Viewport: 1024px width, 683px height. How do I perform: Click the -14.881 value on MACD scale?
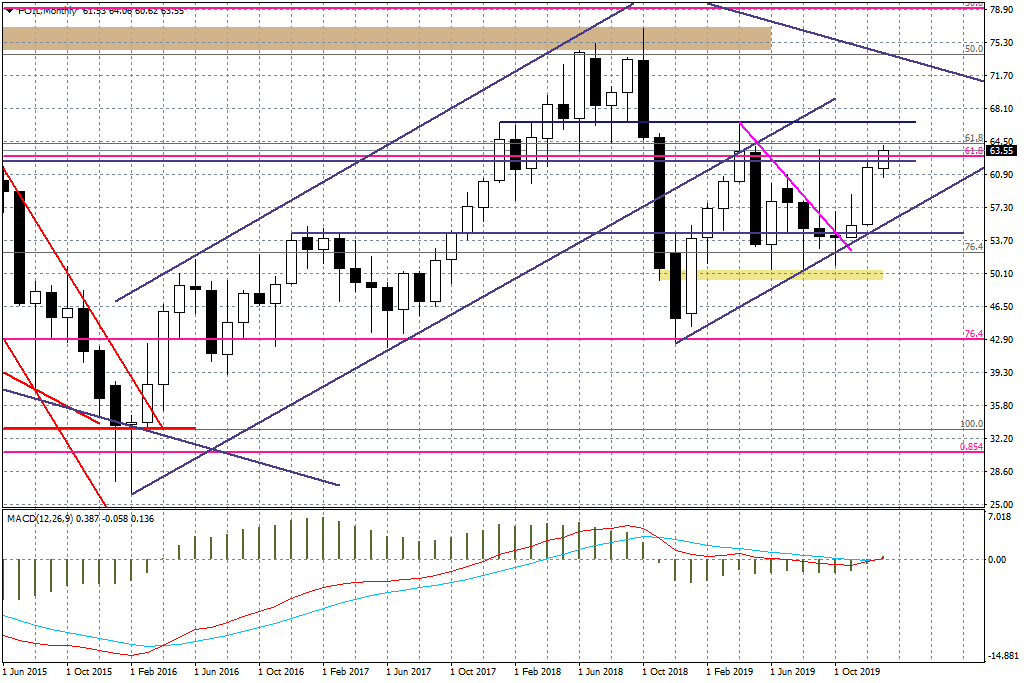point(1002,656)
